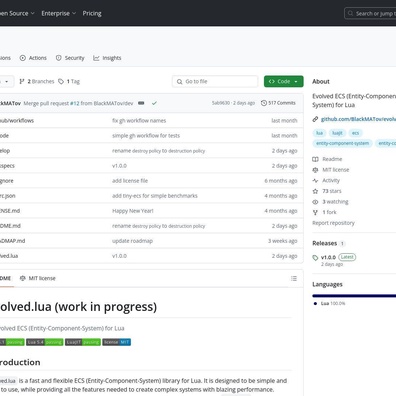Open the branch selector dropdown

pos(7,81)
